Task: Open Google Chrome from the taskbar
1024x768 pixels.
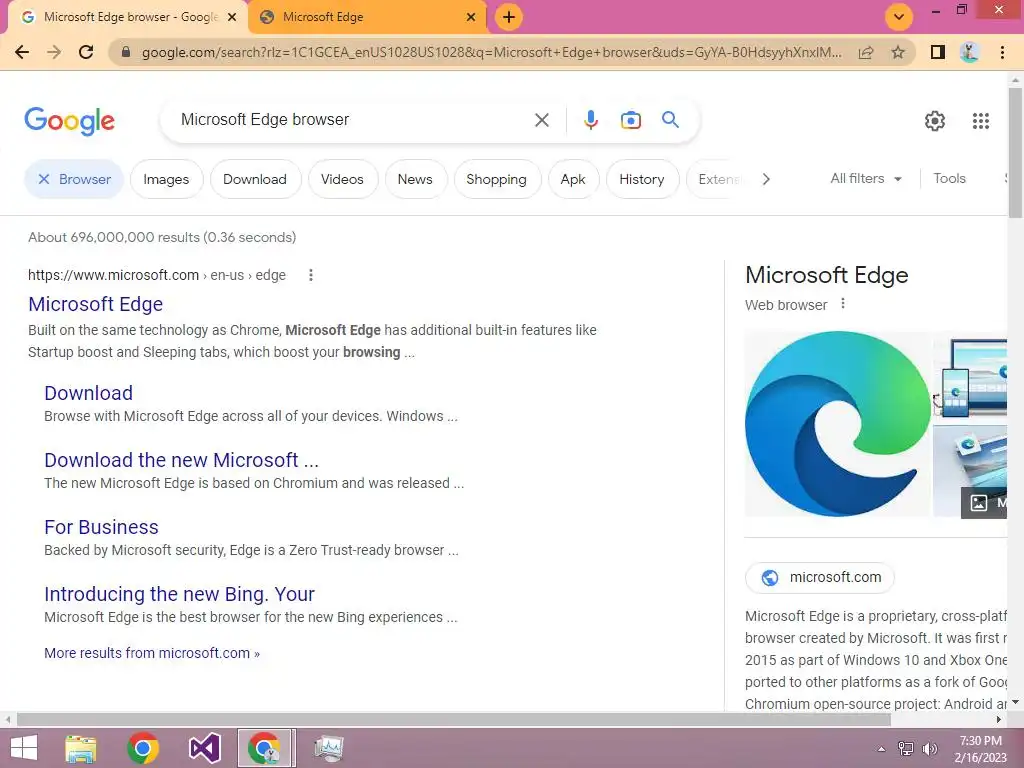Action: [x=143, y=748]
